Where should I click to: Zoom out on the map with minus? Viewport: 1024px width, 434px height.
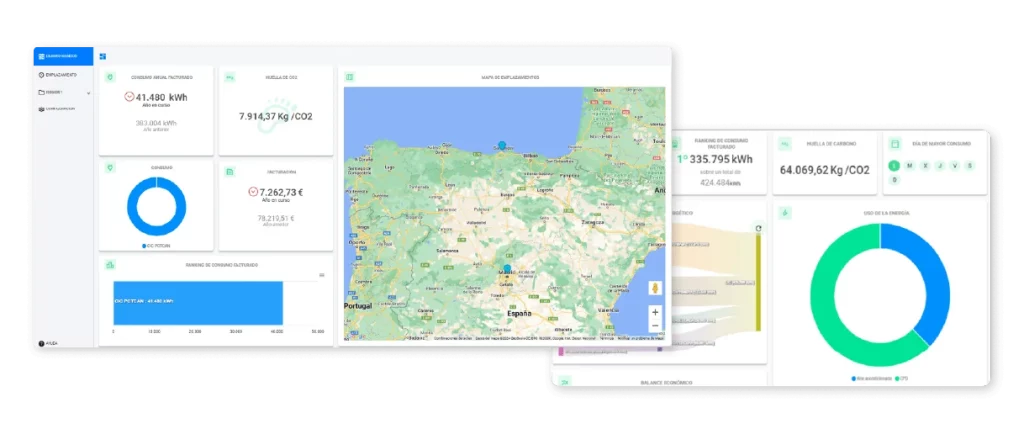655,325
